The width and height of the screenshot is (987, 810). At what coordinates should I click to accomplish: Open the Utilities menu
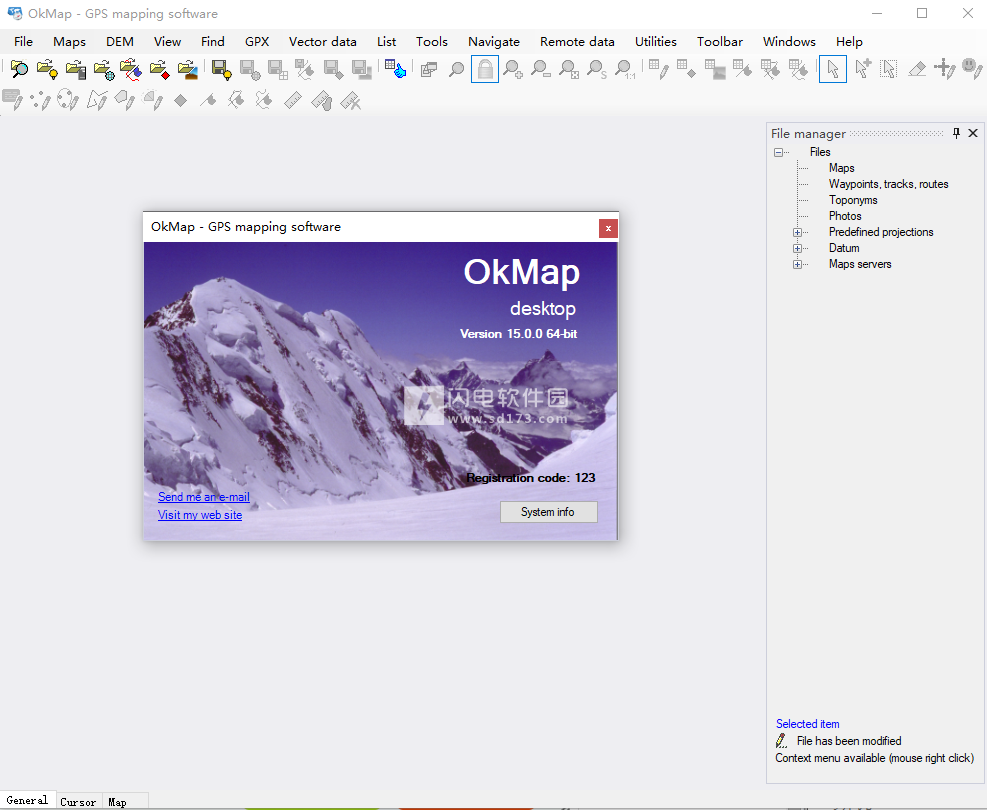click(x=655, y=42)
